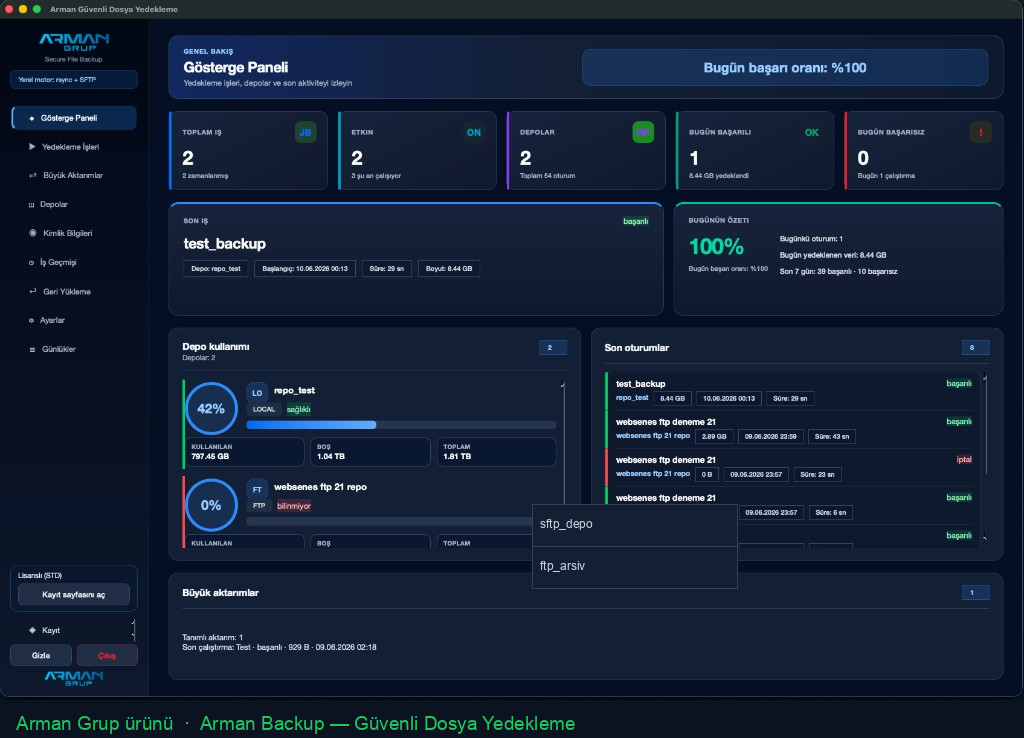
Task: Click the Boyut: 8.44 GB chip
Action: click(449, 268)
